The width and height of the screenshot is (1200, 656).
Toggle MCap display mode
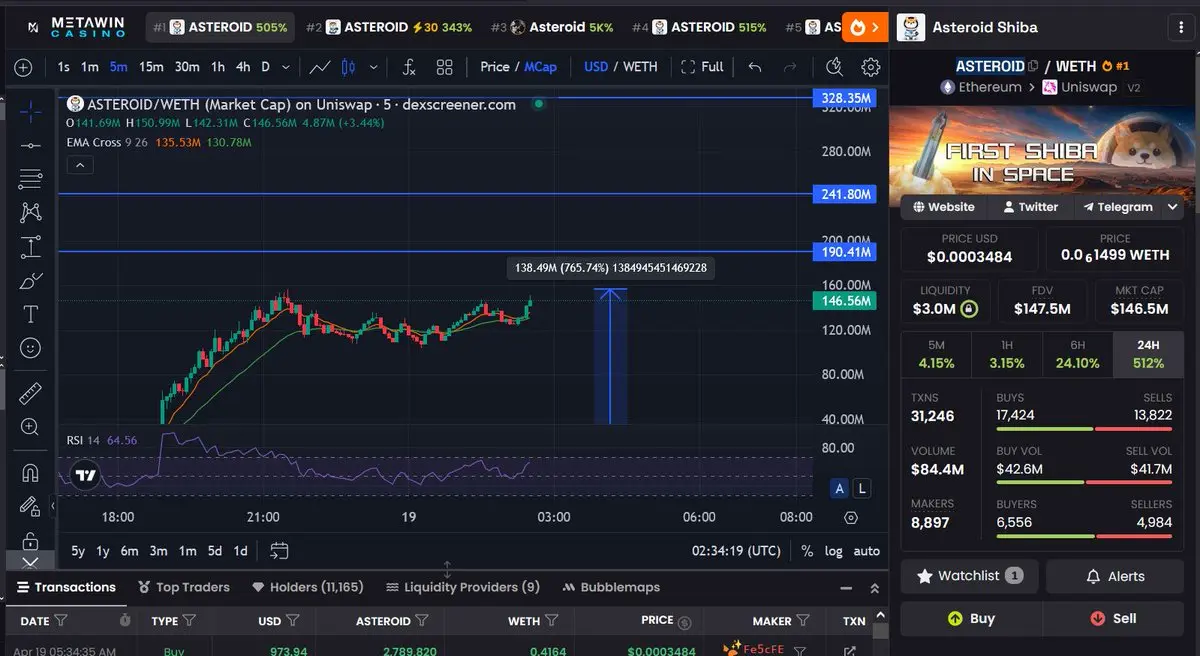pos(541,67)
